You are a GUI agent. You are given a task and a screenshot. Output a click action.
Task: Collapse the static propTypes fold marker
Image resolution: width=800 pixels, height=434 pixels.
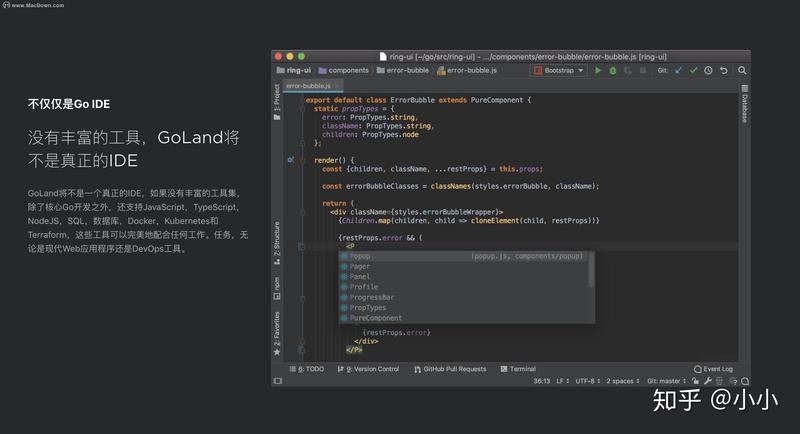pyautogui.click(x=303, y=109)
